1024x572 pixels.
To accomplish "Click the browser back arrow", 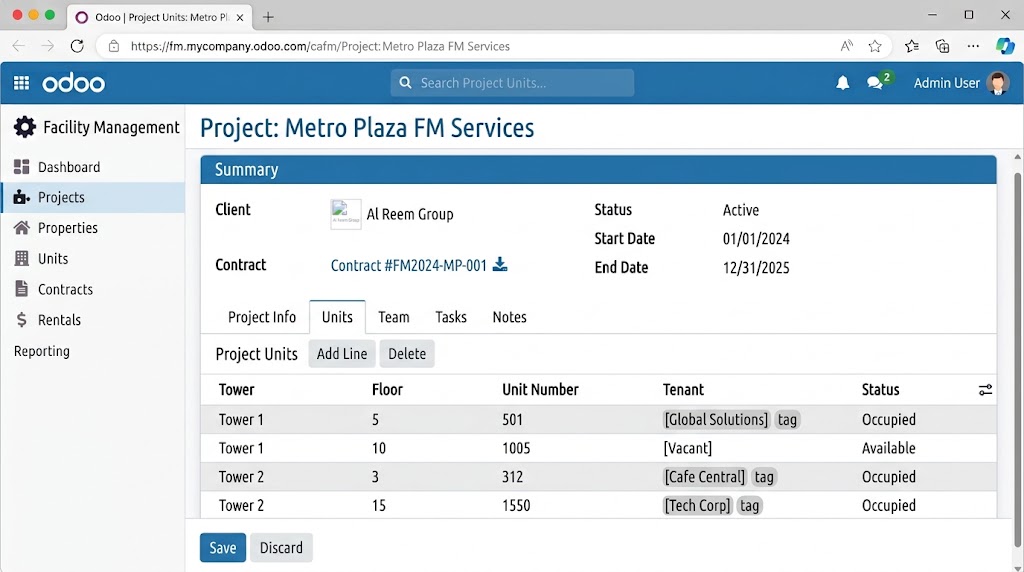I will 19,46.
